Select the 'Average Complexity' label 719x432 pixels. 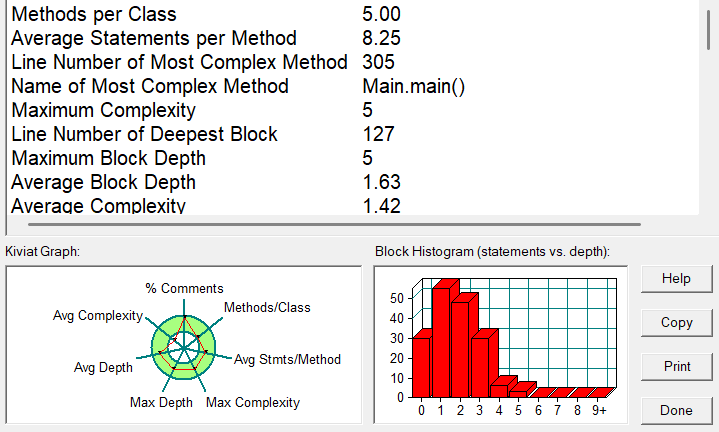(98, 205)
